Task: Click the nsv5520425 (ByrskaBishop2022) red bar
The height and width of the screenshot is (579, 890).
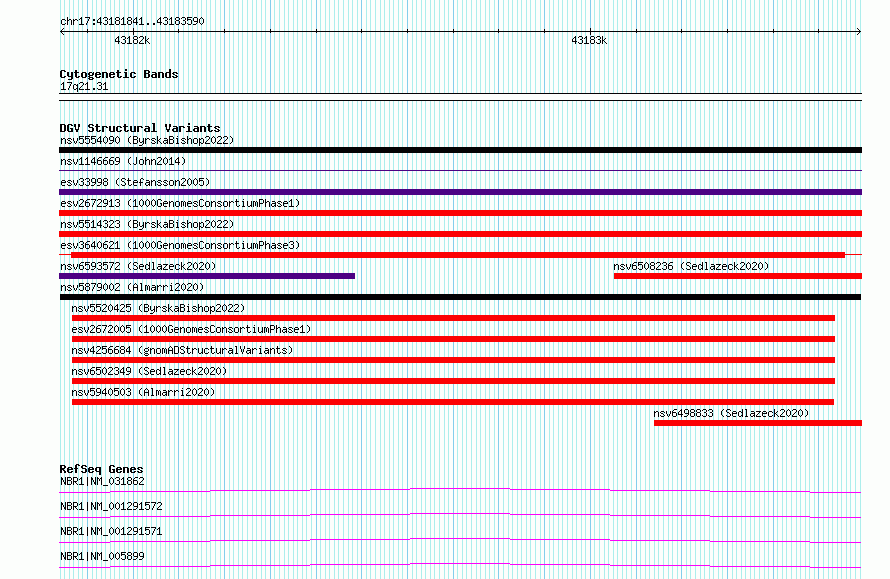Action: click(454, 318)
